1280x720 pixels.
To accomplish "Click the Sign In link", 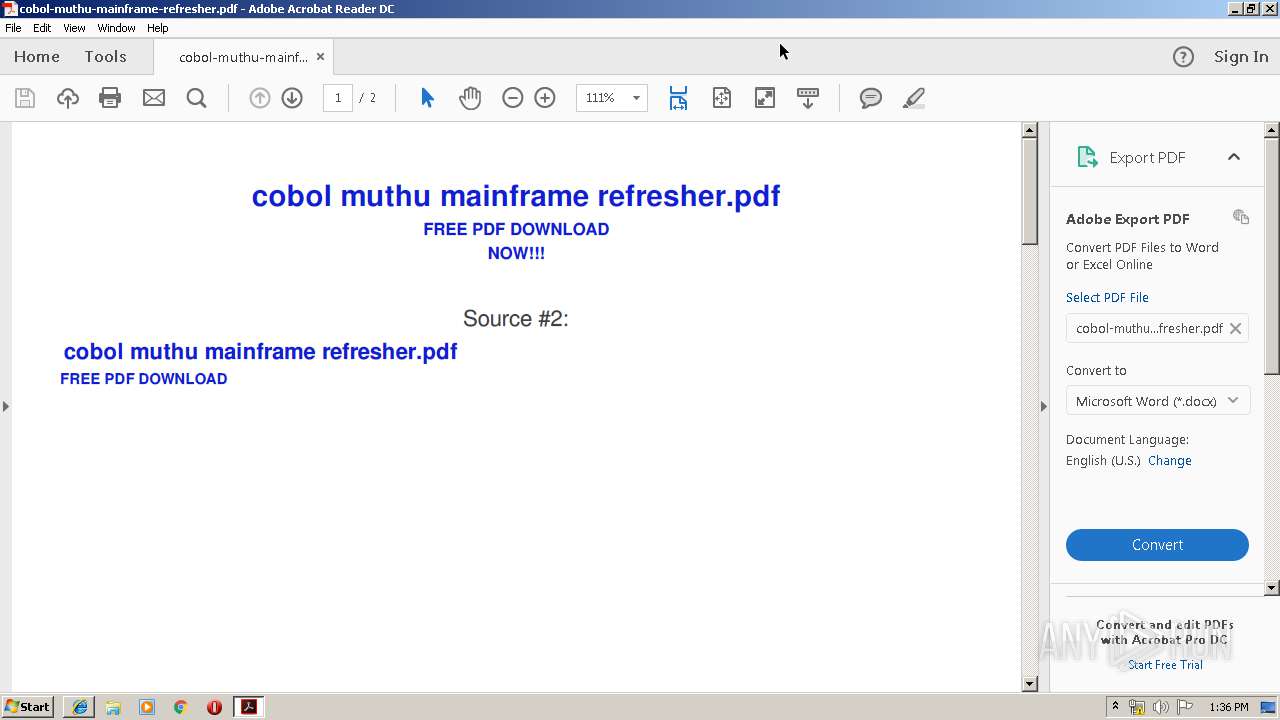I will click(x=1241, y=57).
